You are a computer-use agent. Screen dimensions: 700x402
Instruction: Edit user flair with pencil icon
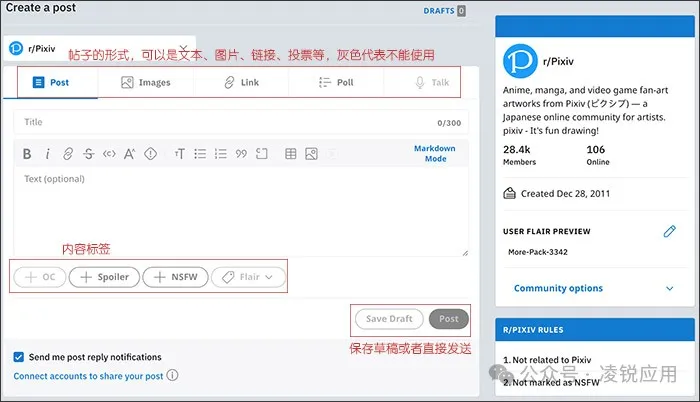click(x=669, y=231)
